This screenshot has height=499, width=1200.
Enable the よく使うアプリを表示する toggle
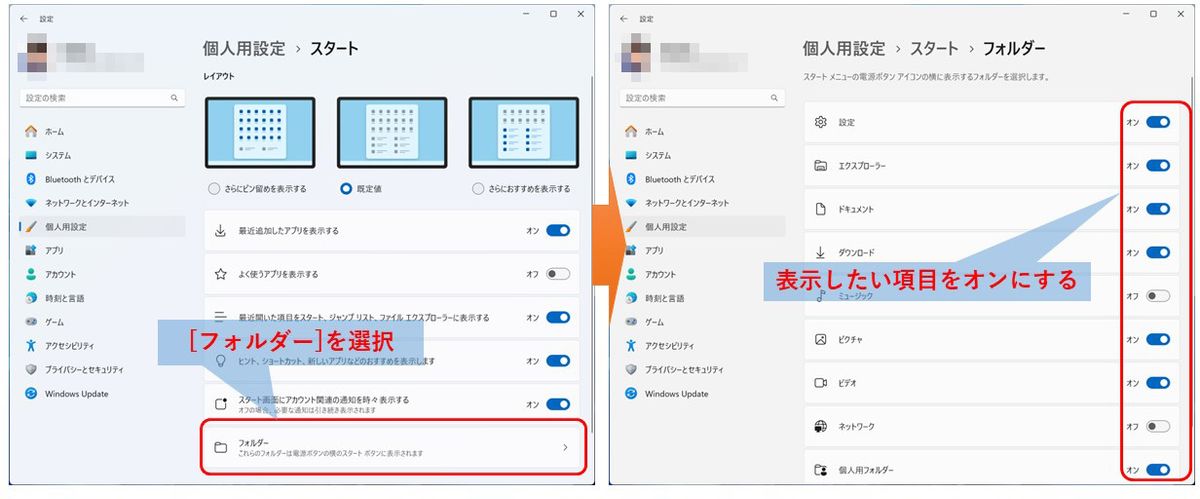[558, 274]
